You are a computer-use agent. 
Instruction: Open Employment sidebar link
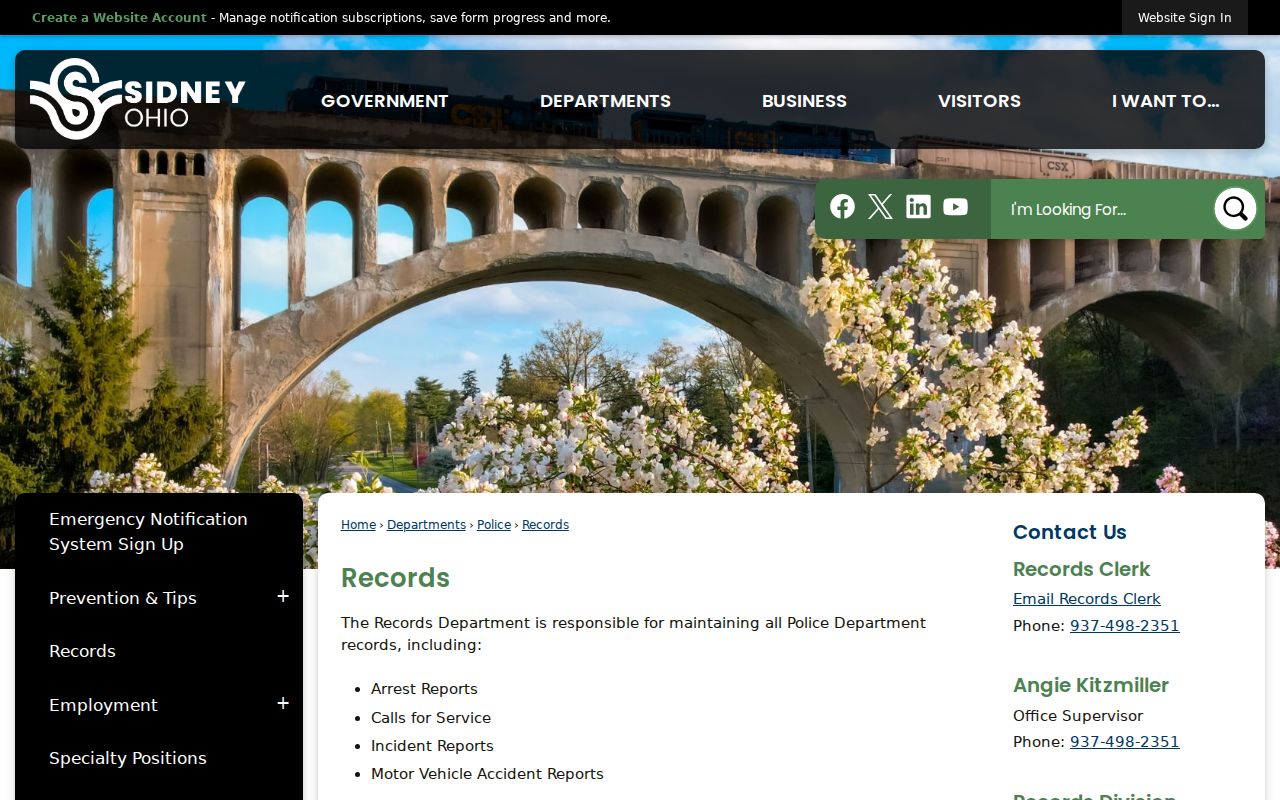[x=103, y=705]
